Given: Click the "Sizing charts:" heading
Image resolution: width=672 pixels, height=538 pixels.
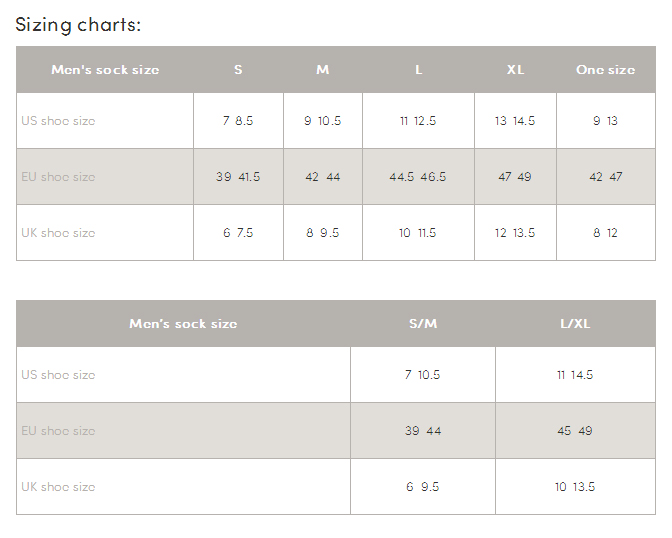Looking at the screenshot, I should [78, 24].
